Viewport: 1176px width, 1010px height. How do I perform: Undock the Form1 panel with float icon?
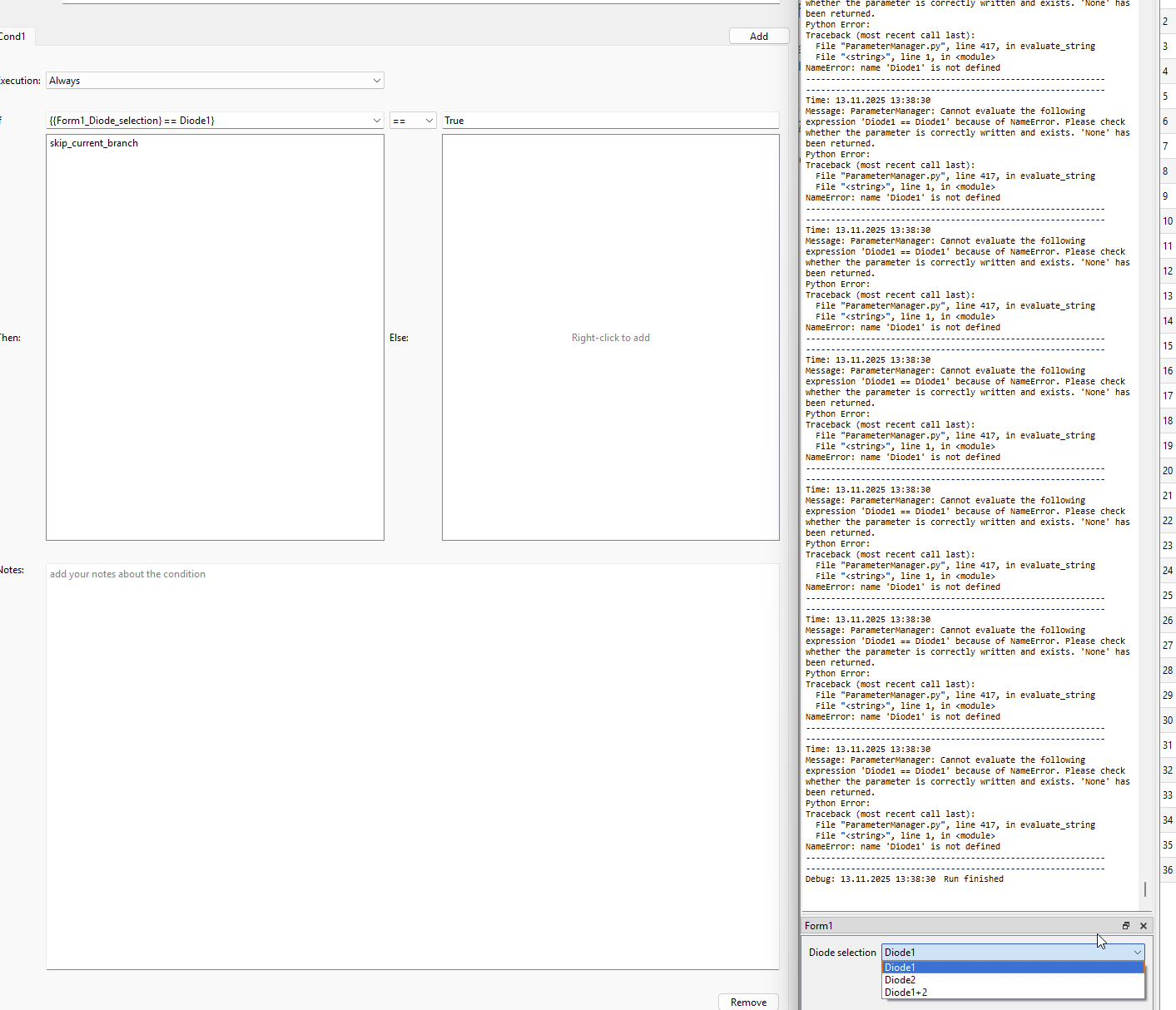click(x=1126, y=926)
